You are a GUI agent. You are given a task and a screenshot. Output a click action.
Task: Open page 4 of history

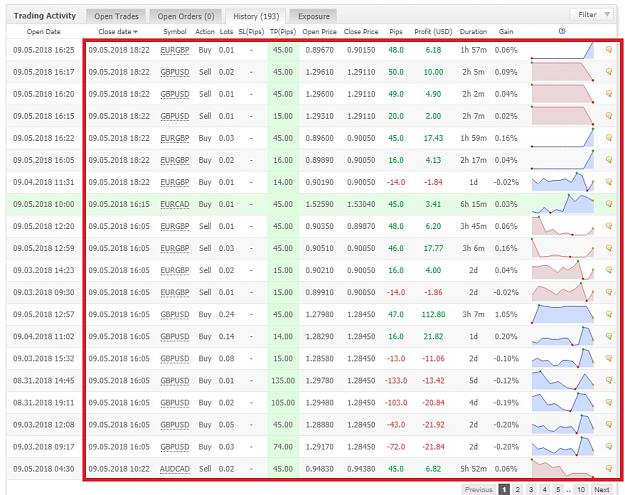544,489
